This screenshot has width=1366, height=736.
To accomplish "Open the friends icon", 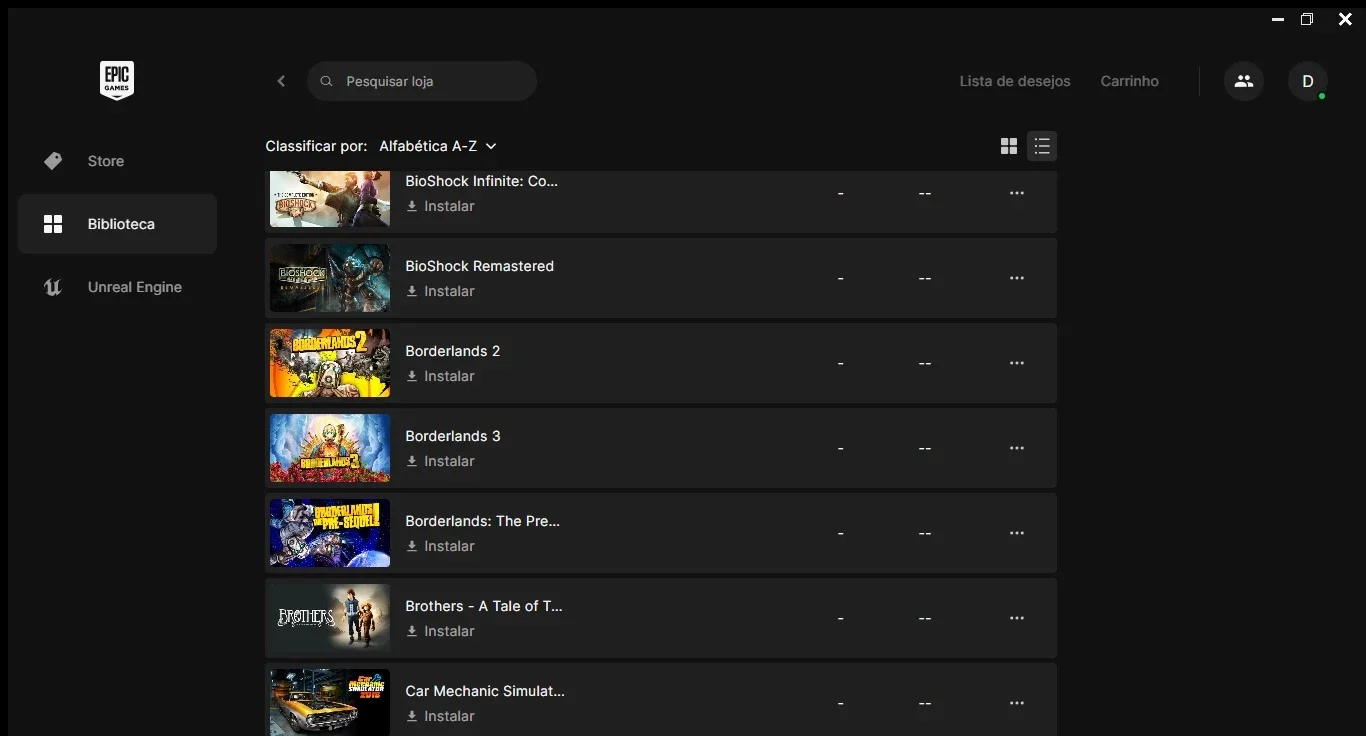I will 1244,81.
